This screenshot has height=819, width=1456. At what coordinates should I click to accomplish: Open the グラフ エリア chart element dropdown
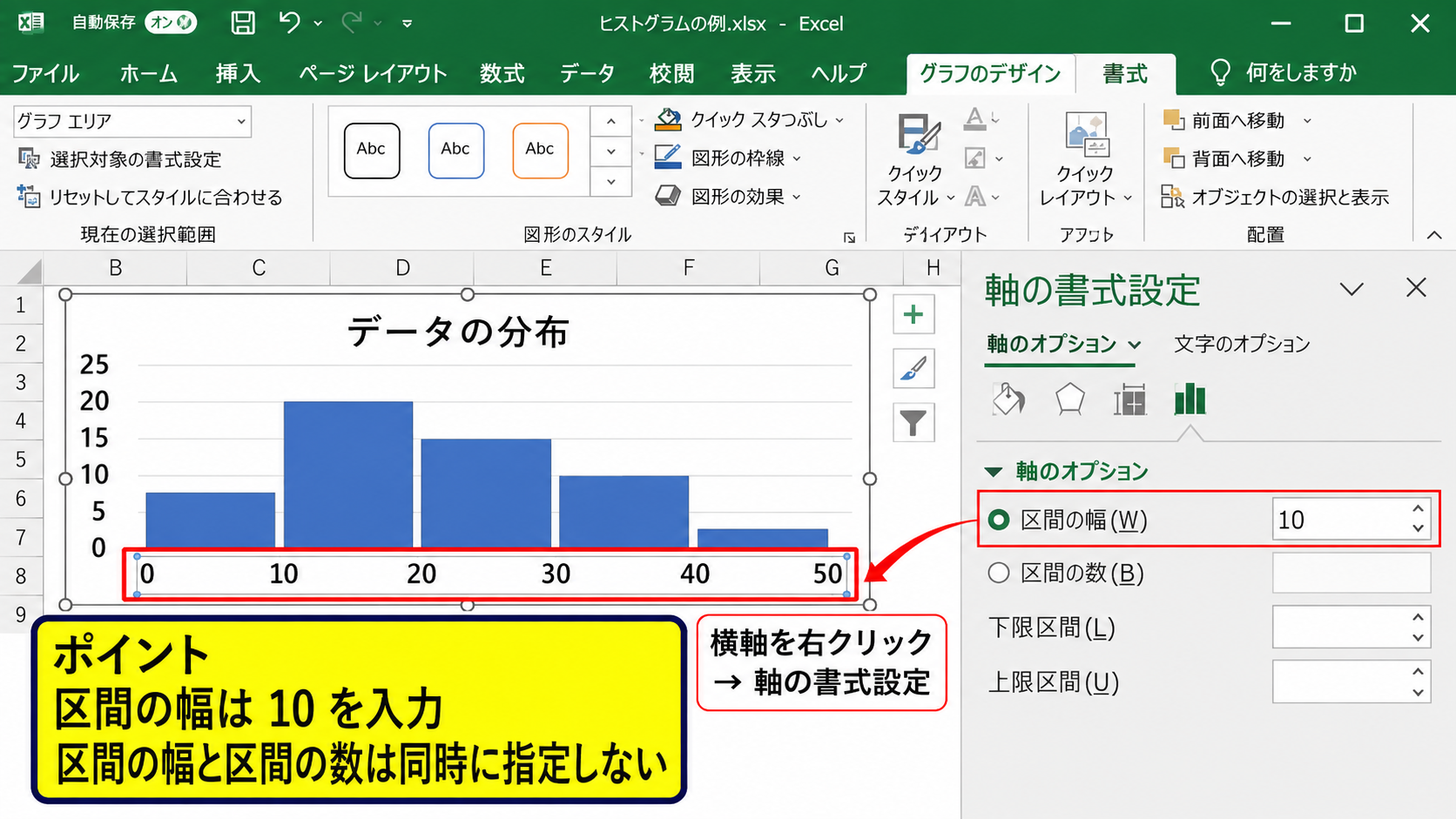tap(241, 121)
